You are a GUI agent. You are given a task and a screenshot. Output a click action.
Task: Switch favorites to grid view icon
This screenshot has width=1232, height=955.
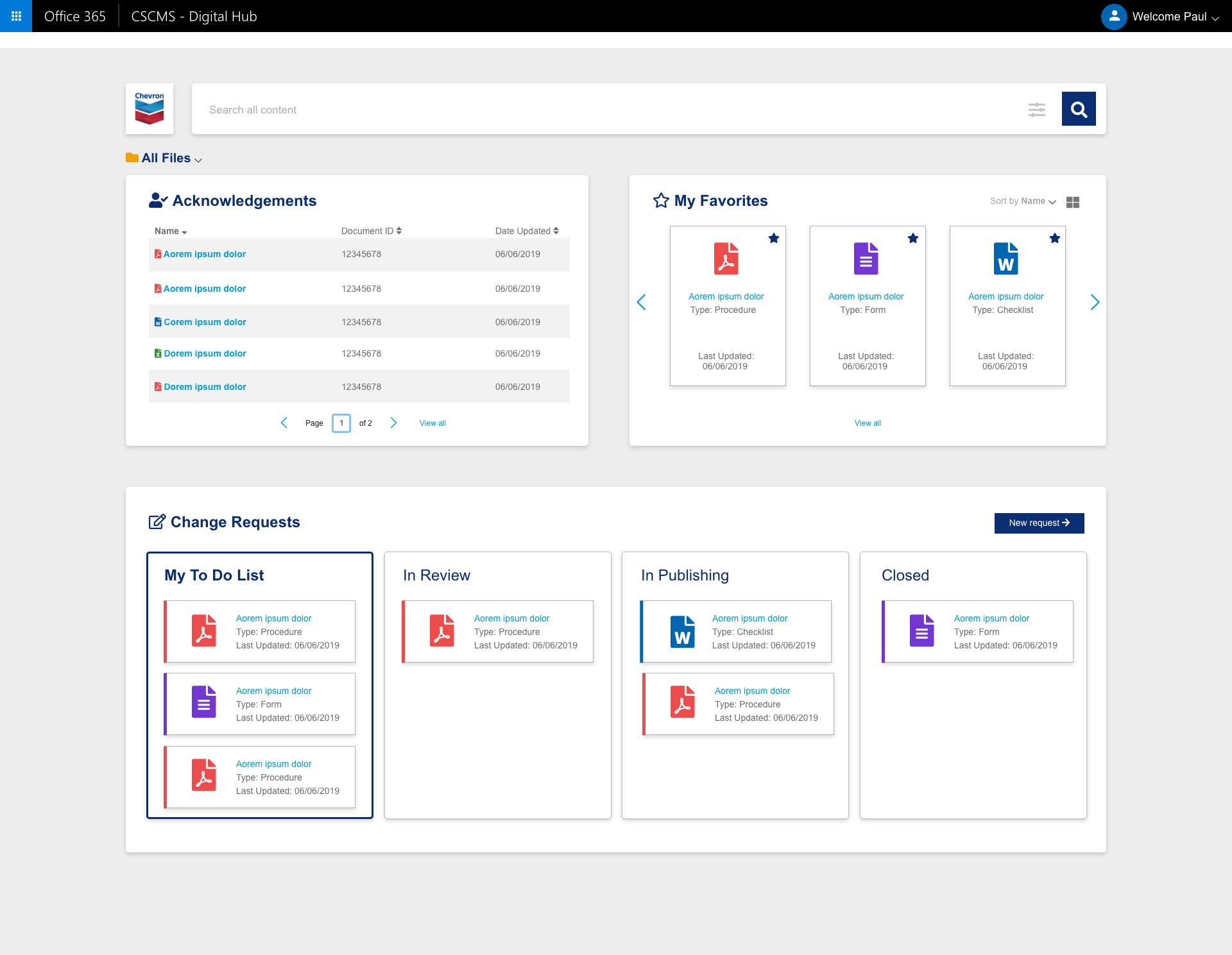pyautogui.click(x=1072, y=202)
